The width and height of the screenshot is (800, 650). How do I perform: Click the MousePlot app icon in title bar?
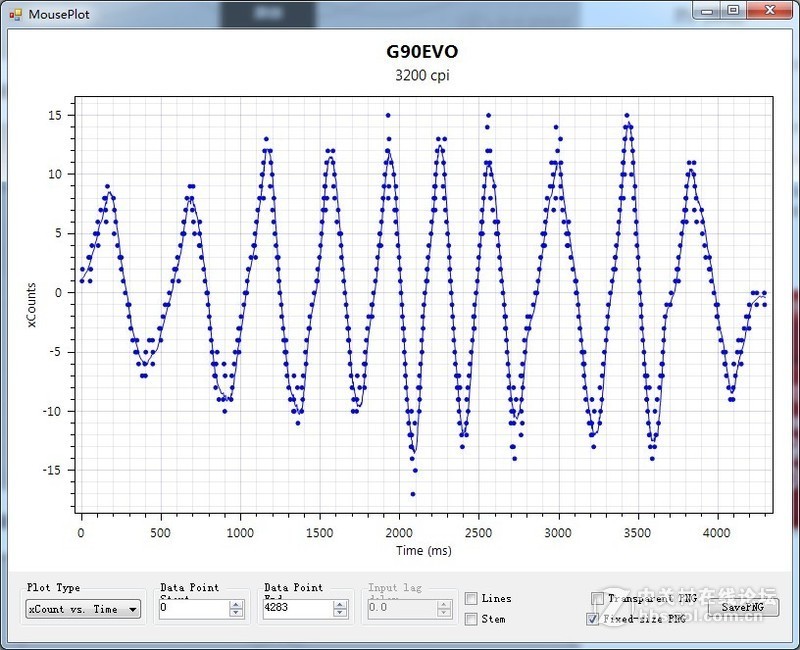(x=15, y=14)
